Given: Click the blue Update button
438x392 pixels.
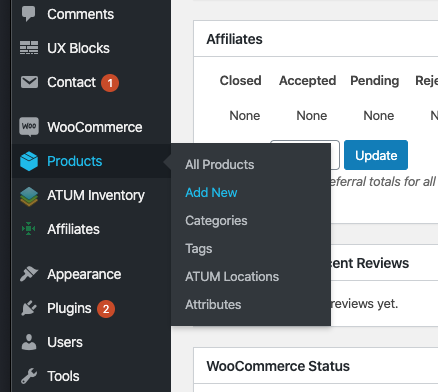Looking at the screenshot, I should click(x=376, y=155).
